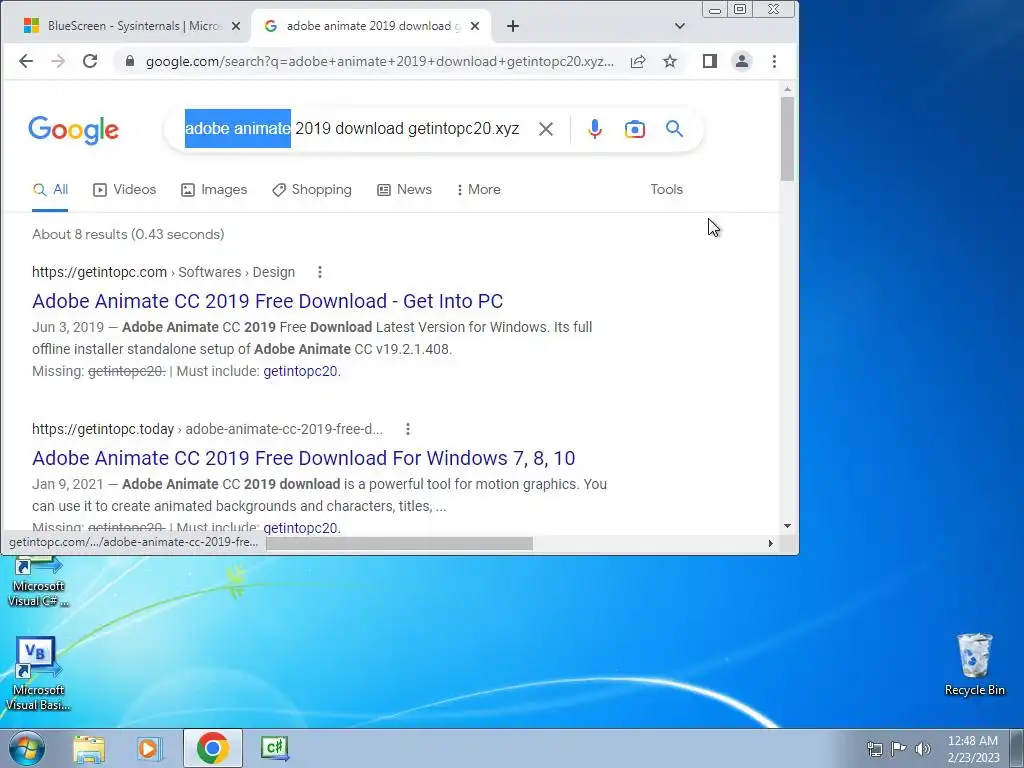Open Chrome's three-dot menu
This screenshot has height=768, width=1024.
click(775, 61)
